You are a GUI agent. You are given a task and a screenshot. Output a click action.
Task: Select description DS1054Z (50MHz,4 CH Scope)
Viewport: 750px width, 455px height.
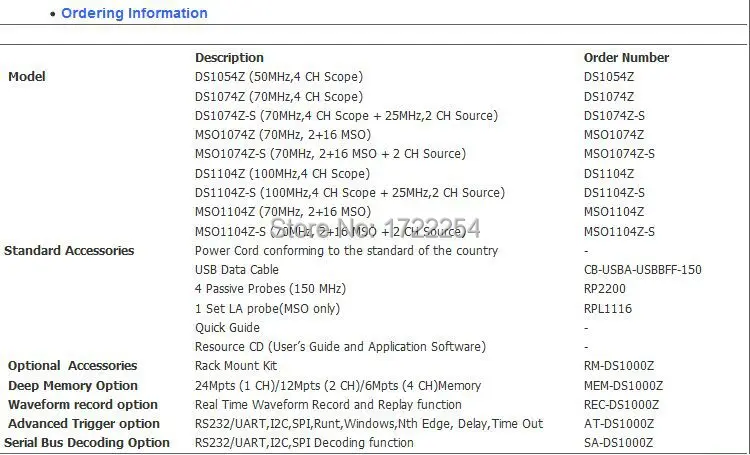[x=279, y=77]
